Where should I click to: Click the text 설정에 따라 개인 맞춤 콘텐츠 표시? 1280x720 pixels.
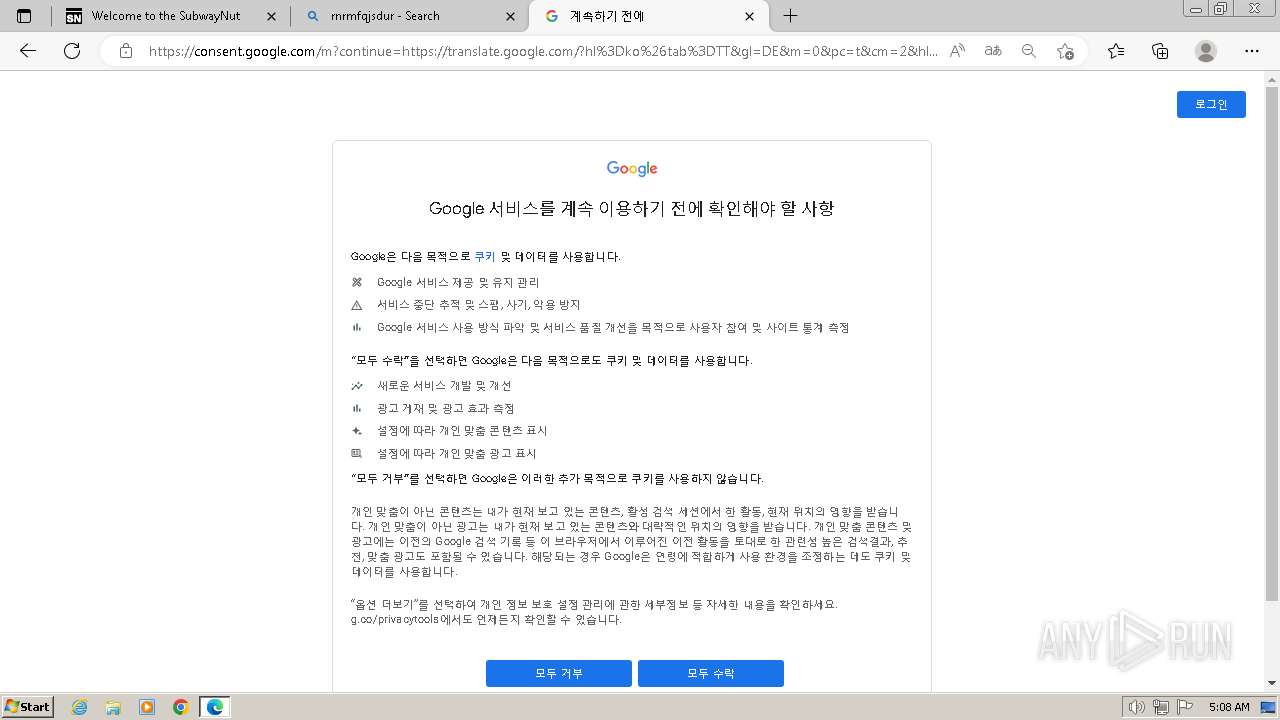(462, 431)
